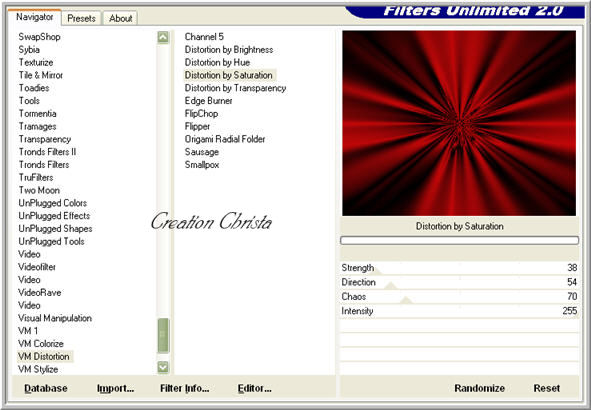Click the category list scrollbar thumb

[x=163, y=336]
